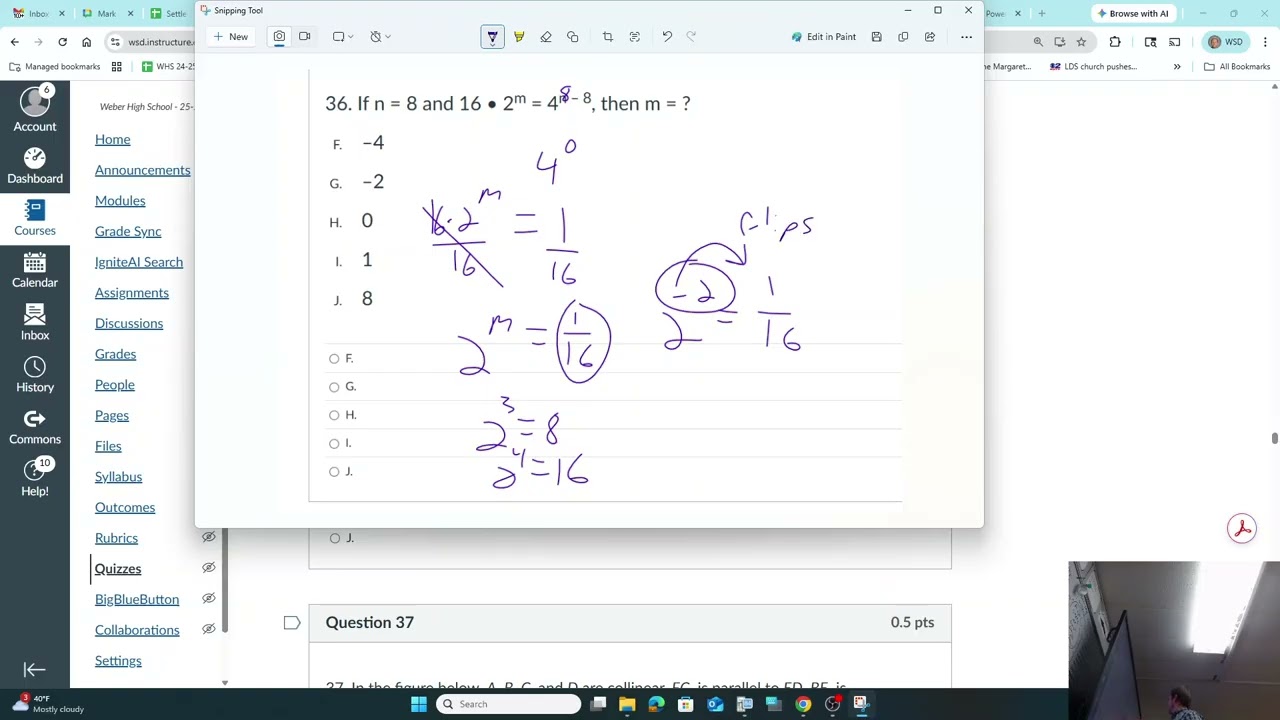Save the snip with the Save icon
Viewport: 1280px width, 720px height.
[876, 37]
